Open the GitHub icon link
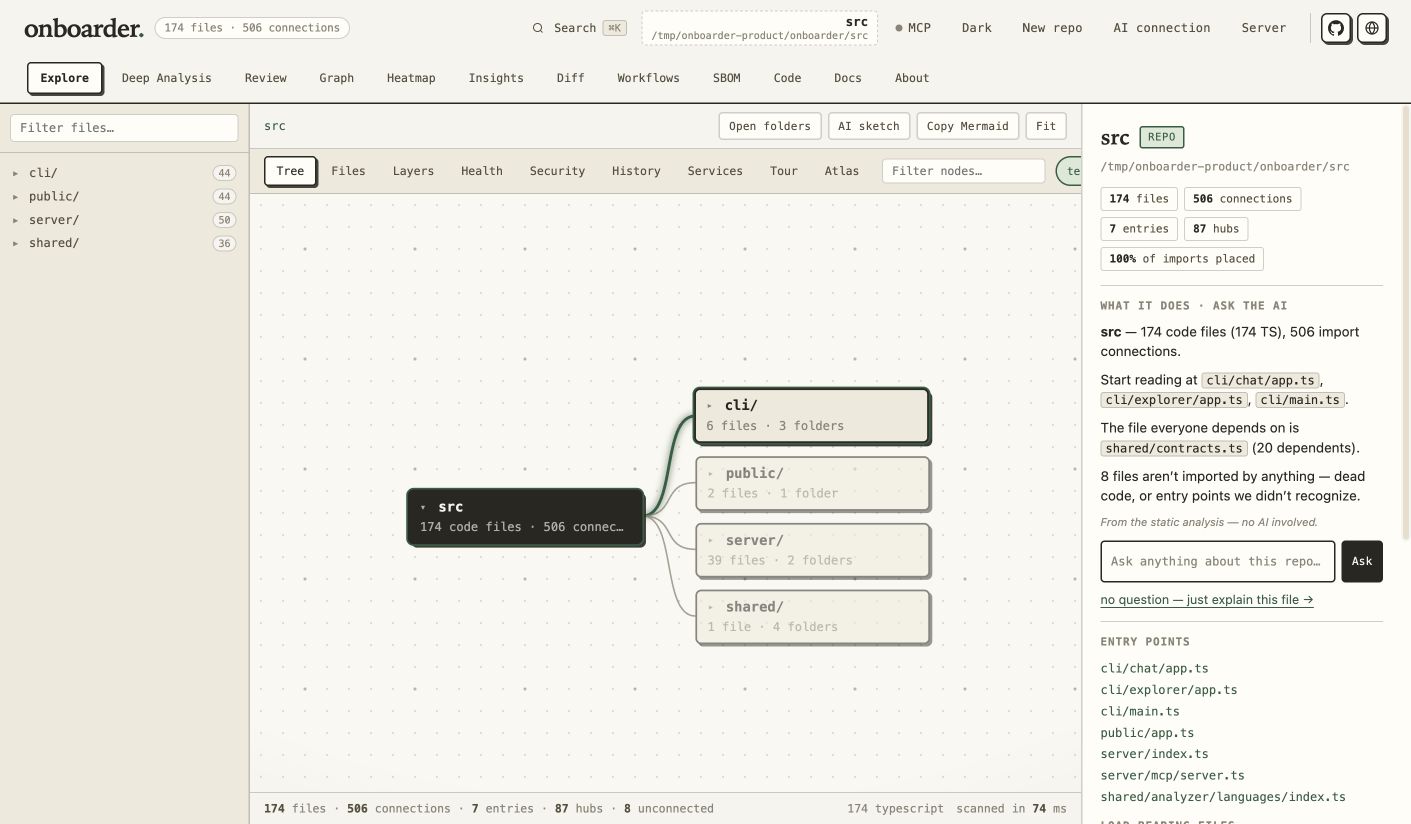 1336,28
